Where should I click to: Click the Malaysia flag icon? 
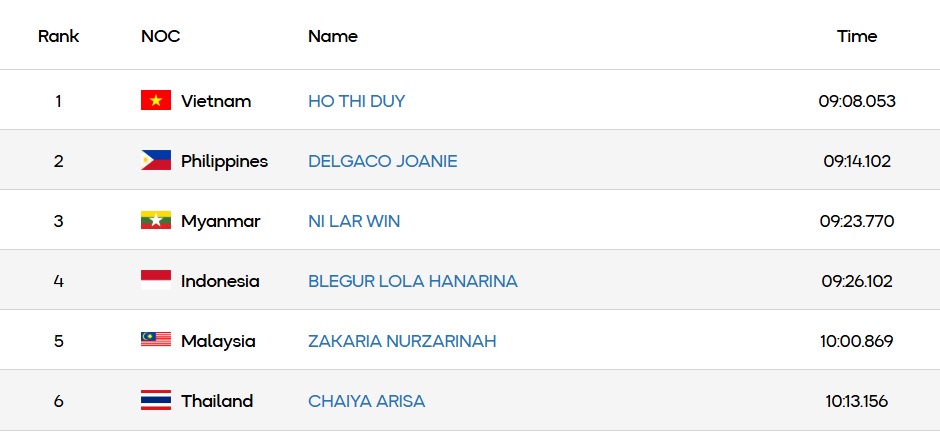[156, 340]
